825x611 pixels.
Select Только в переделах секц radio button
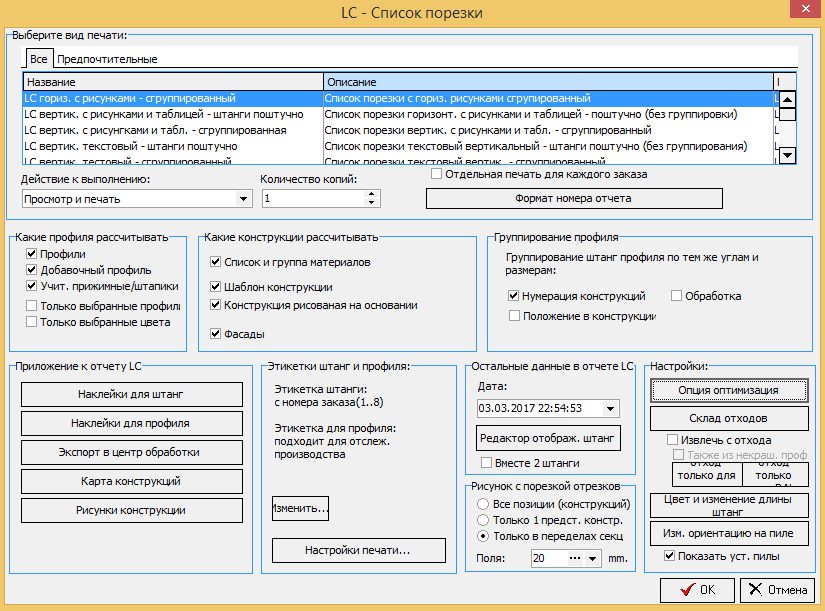483,536
